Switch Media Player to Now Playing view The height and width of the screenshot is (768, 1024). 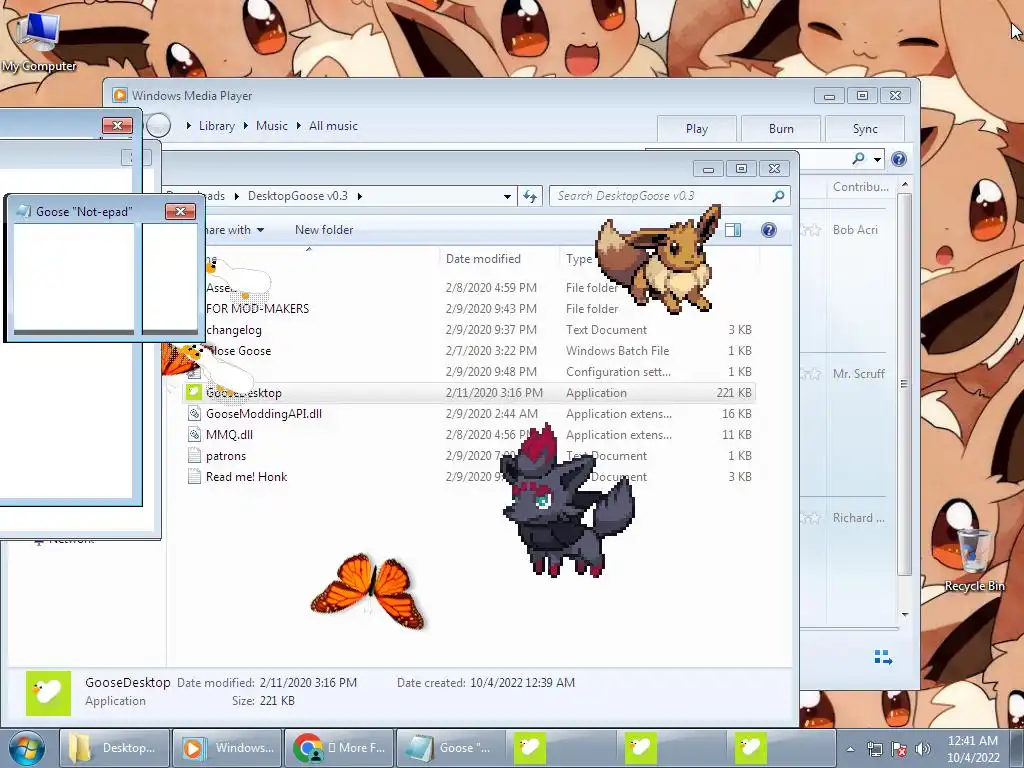coord(883,657)
